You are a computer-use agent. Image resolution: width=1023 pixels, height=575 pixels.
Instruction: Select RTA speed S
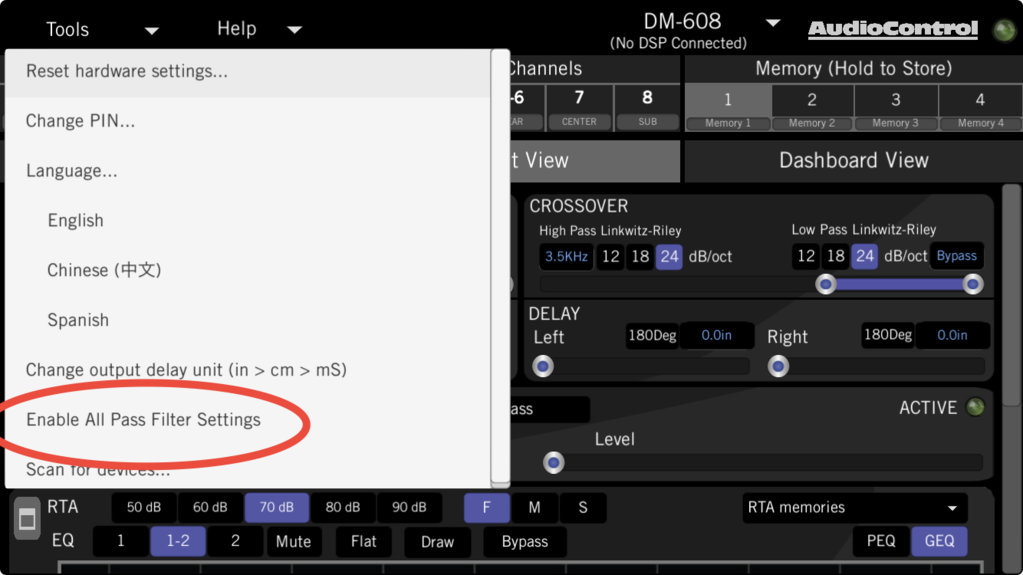pyautogui.click(x=583, y=507)
